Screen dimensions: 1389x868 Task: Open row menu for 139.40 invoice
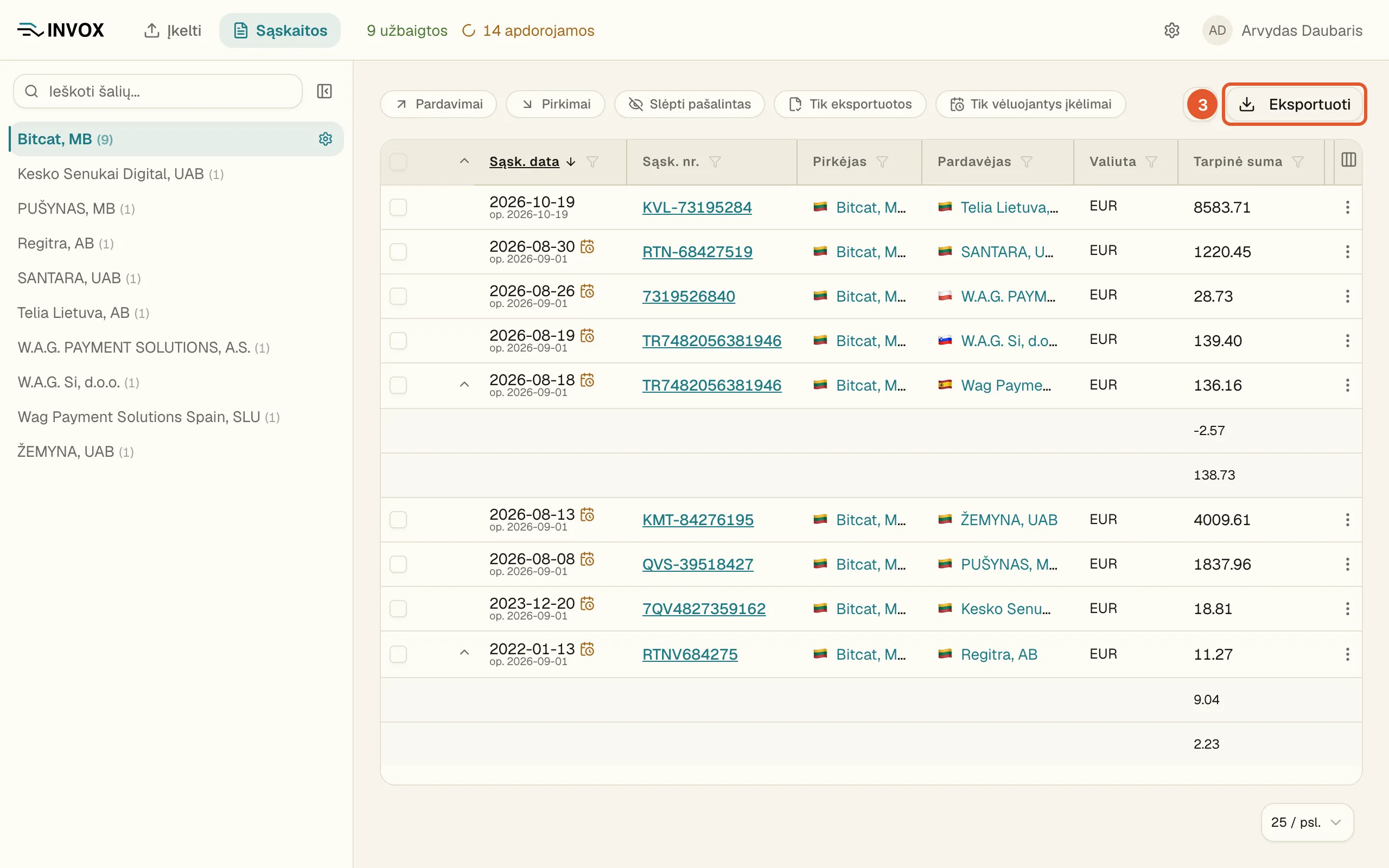[1347, 341]
